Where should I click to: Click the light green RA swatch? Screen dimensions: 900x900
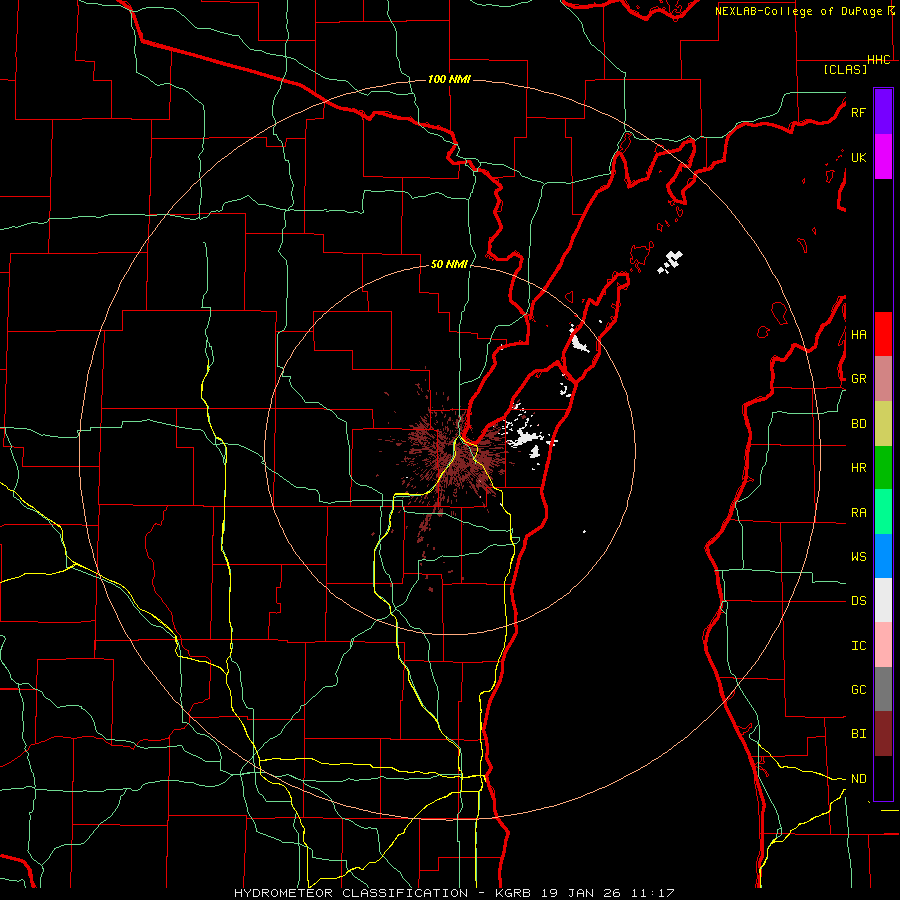click(883, 511)
